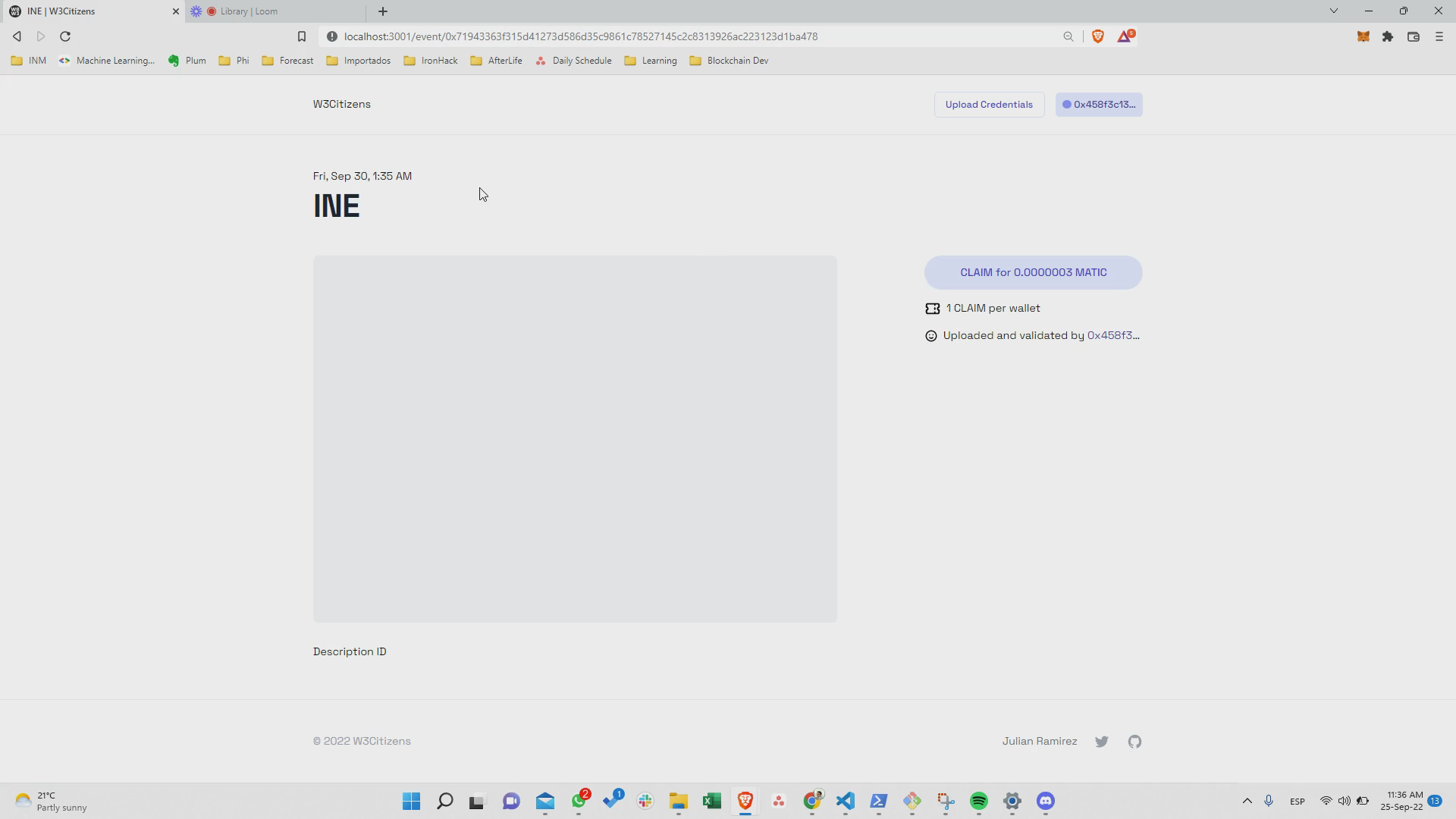Open Julian Ramirez GitHub icon
The height and width of the screenshot is (819, 1456).
(x=1134, y=742)
